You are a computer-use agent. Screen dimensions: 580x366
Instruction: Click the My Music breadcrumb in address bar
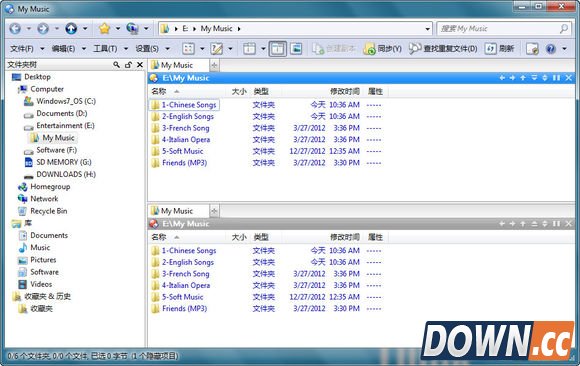(216, 28)
